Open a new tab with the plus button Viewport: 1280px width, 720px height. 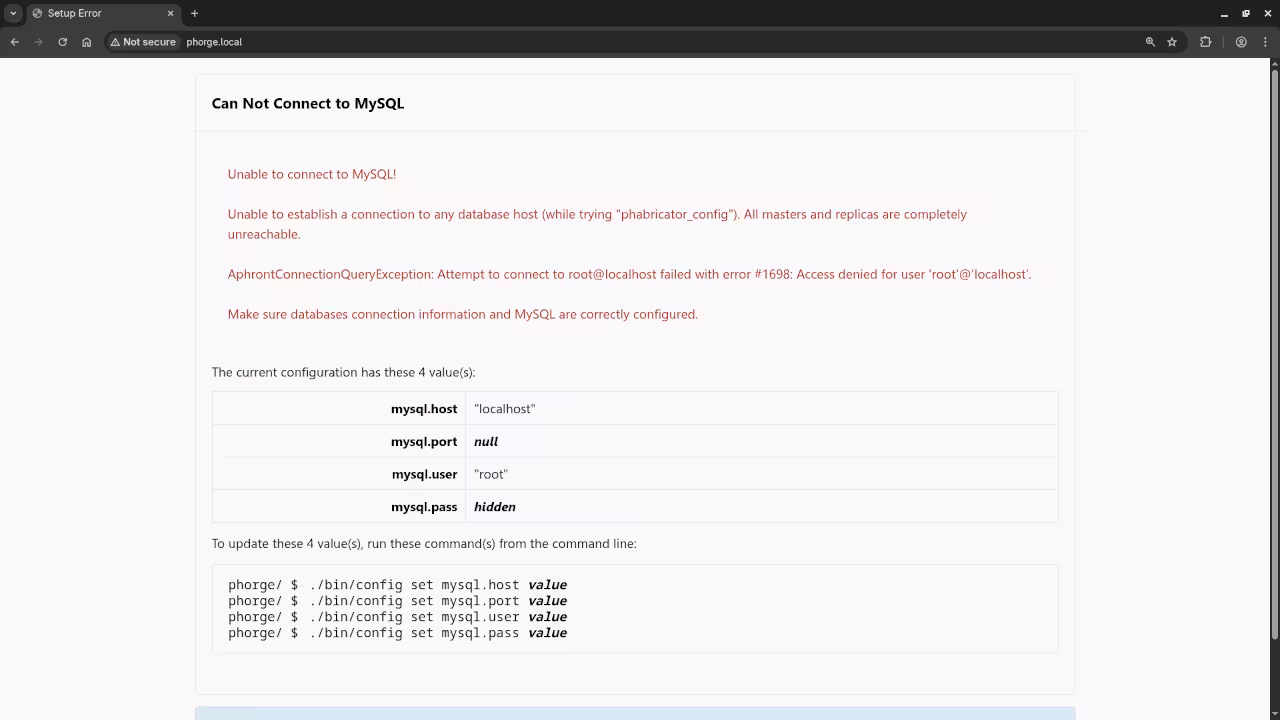pyautogui.click(x=194, y=13)
